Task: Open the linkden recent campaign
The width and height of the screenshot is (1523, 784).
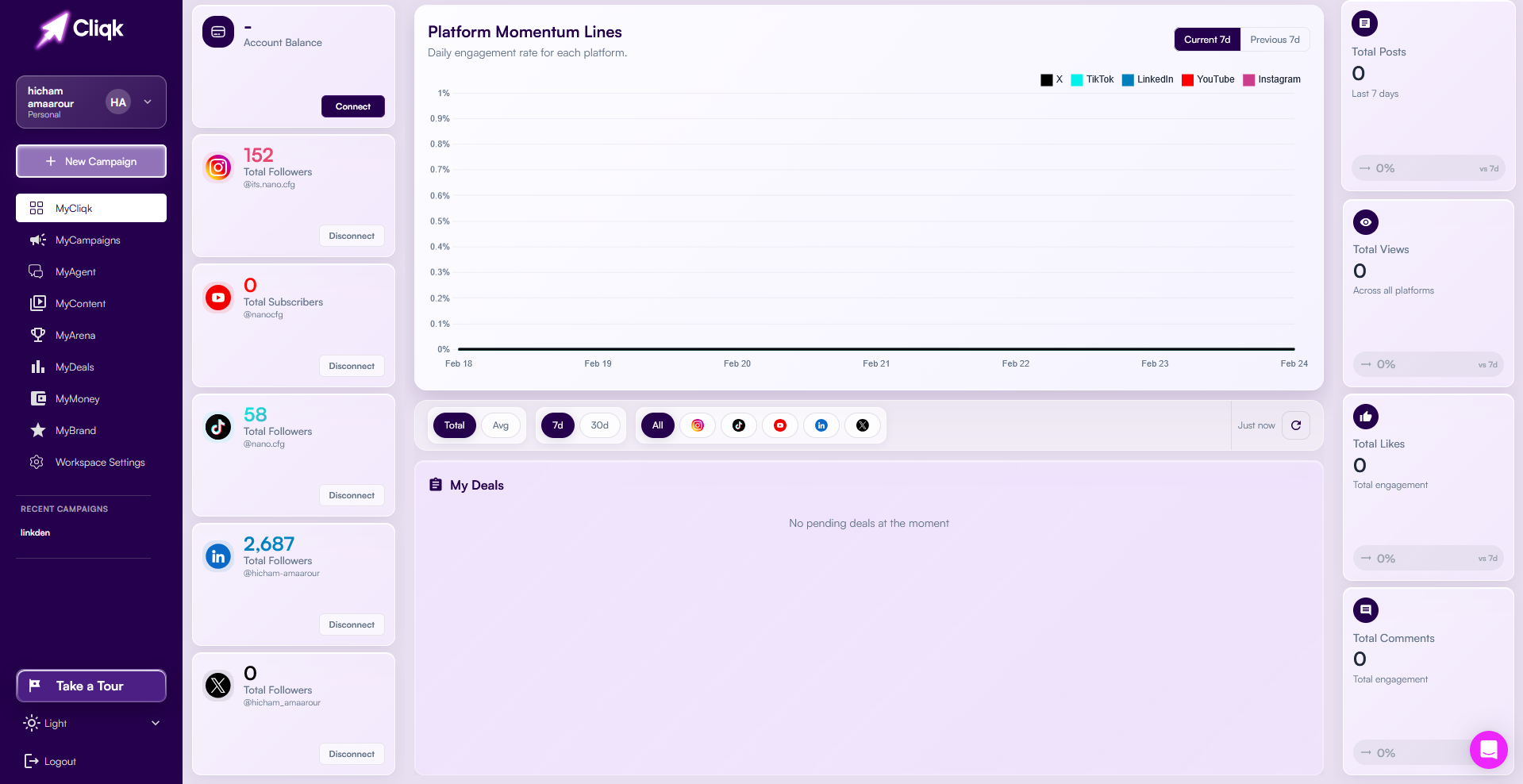Action: pos(35,532)
